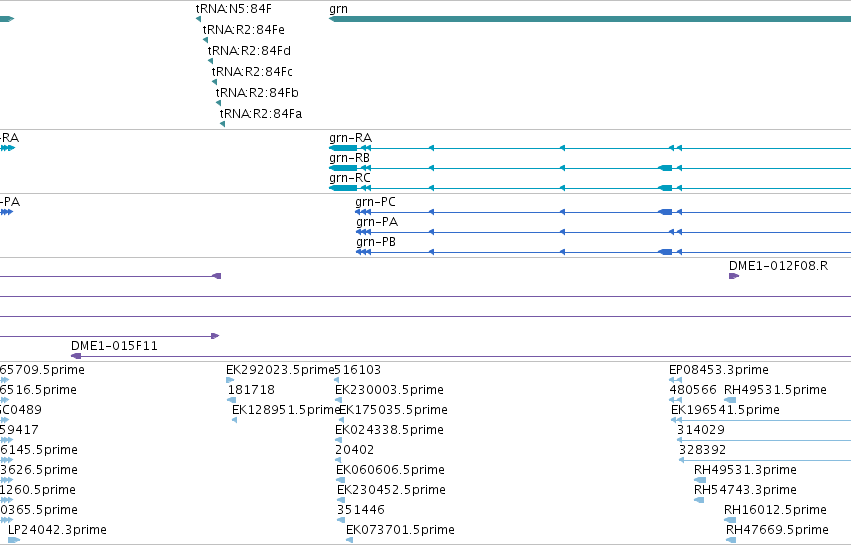
Task: Select the 59417 EST label
Action: click(20, 430)
